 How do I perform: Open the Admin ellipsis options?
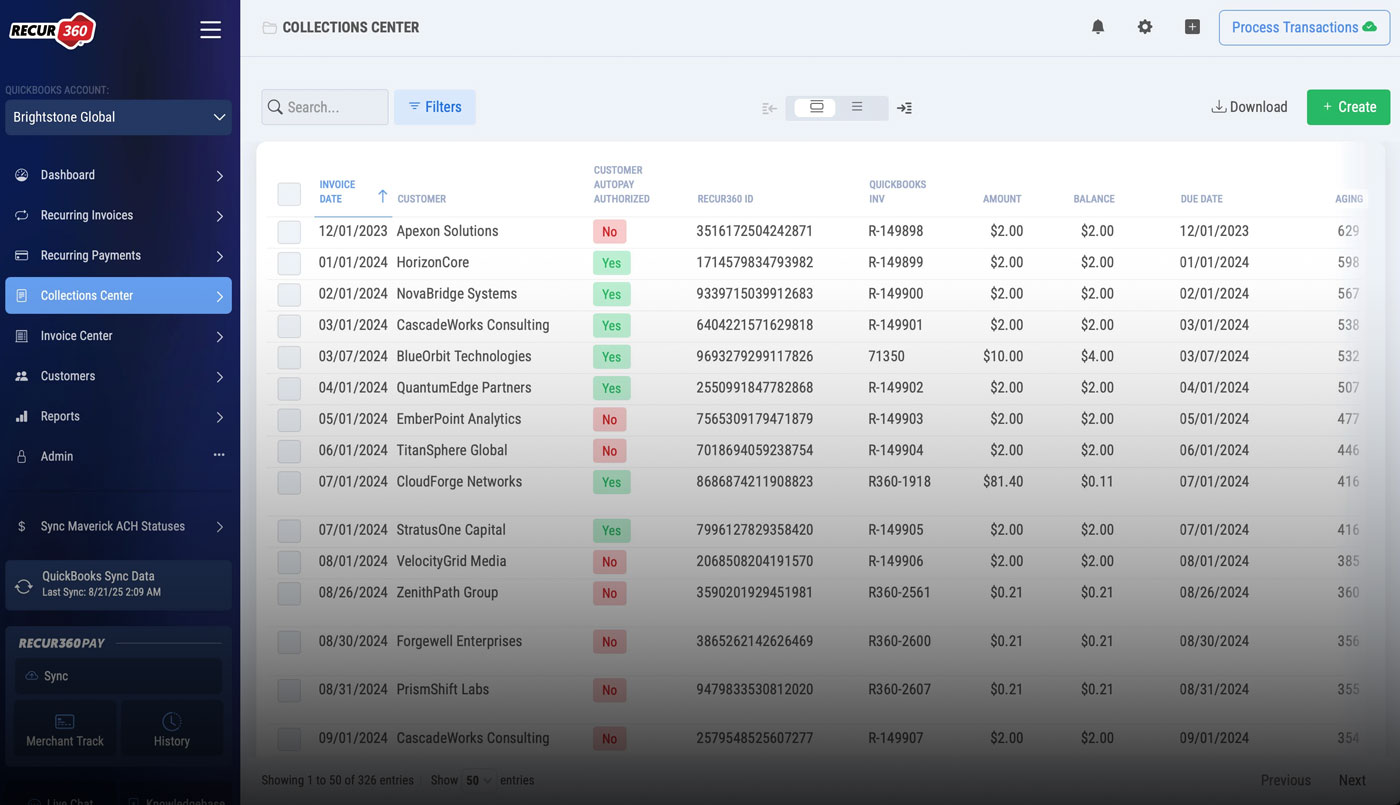[x=219, y=455]
